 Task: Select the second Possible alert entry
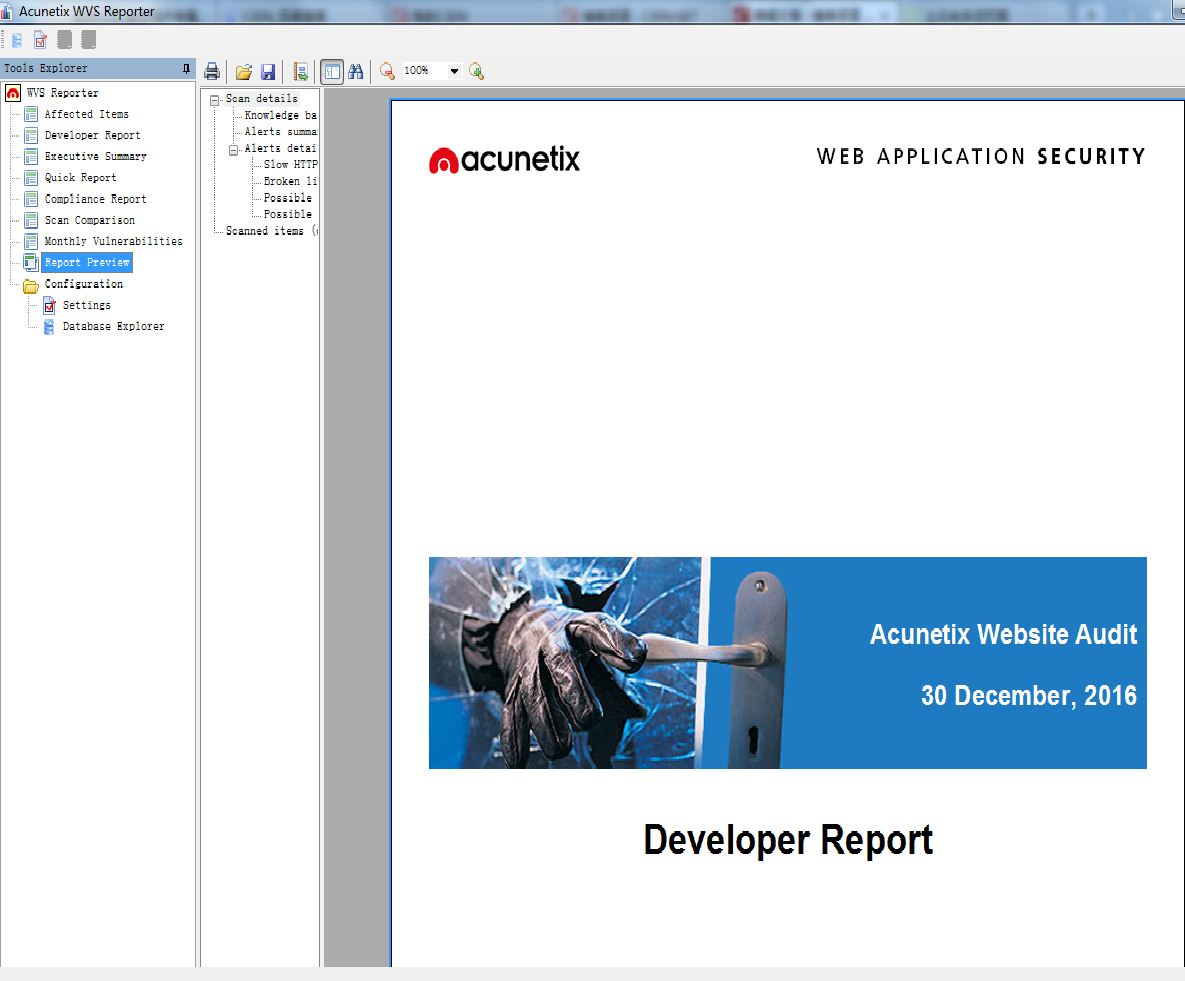point(288,215)
